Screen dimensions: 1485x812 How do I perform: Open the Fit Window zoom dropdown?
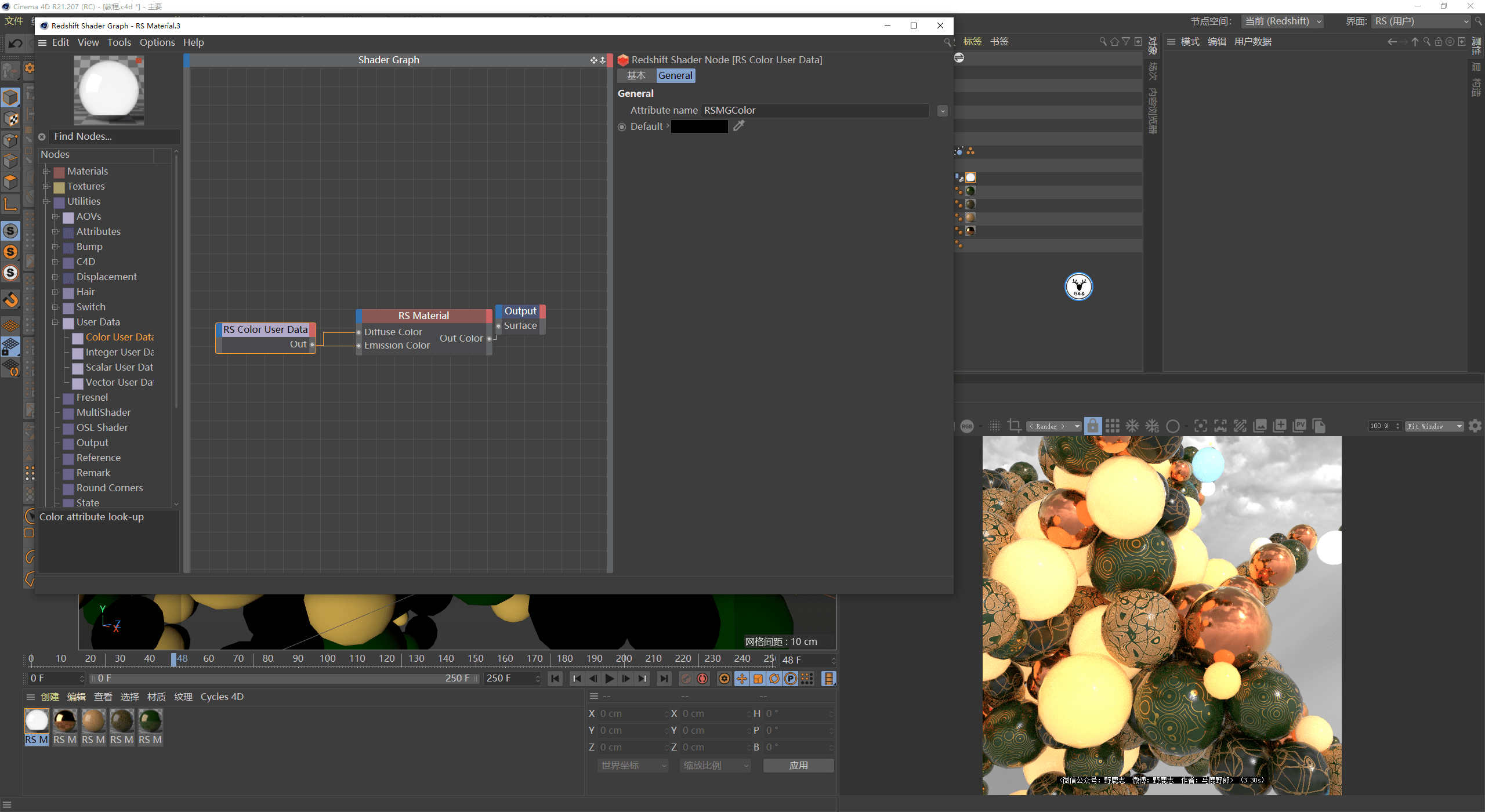pyautogui.click(x=1433, y=426)
